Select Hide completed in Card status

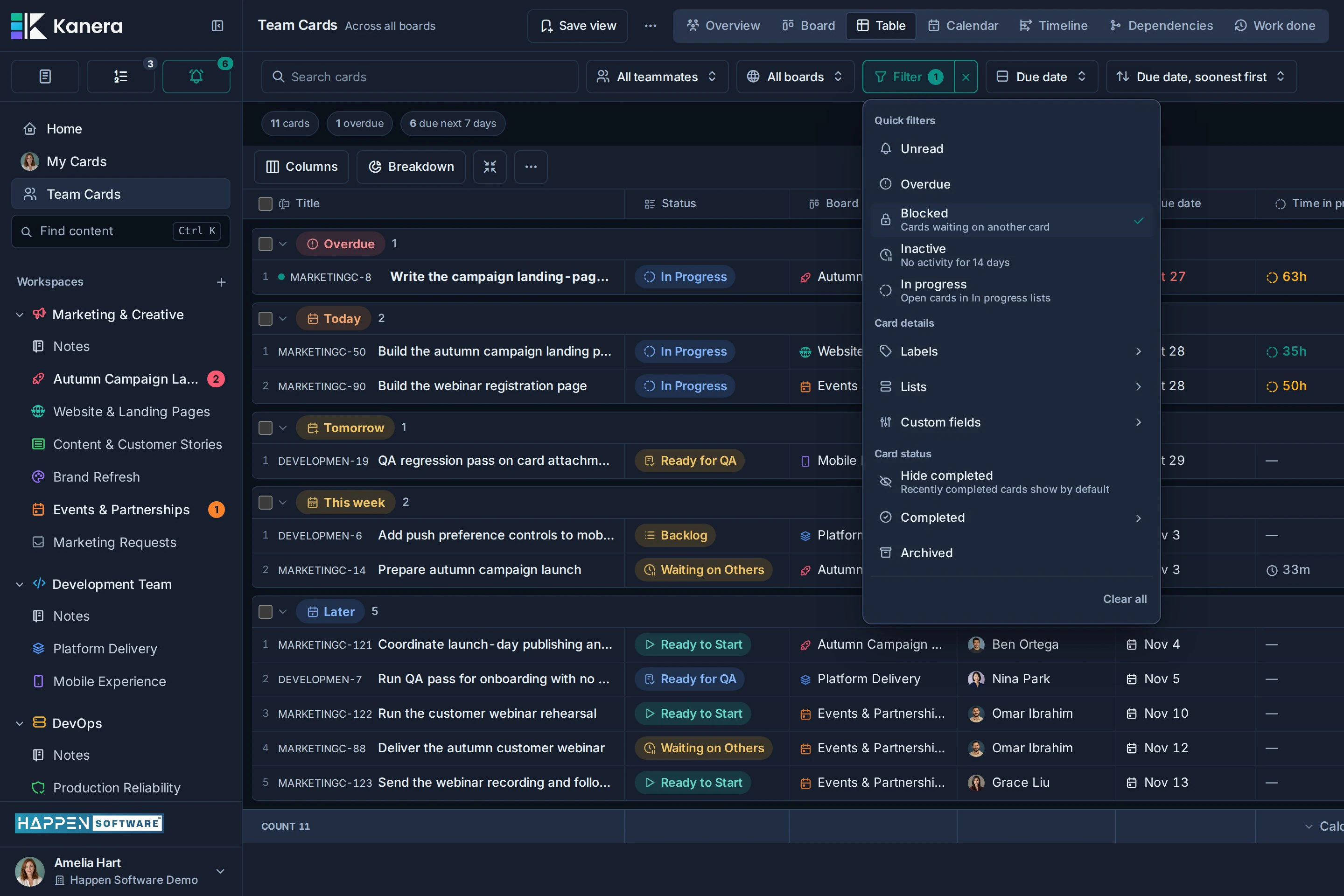pos(1011,482)
